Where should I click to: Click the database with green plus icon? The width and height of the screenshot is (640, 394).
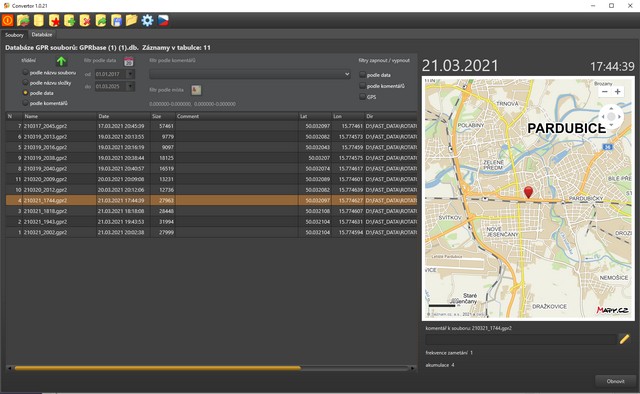69,20
